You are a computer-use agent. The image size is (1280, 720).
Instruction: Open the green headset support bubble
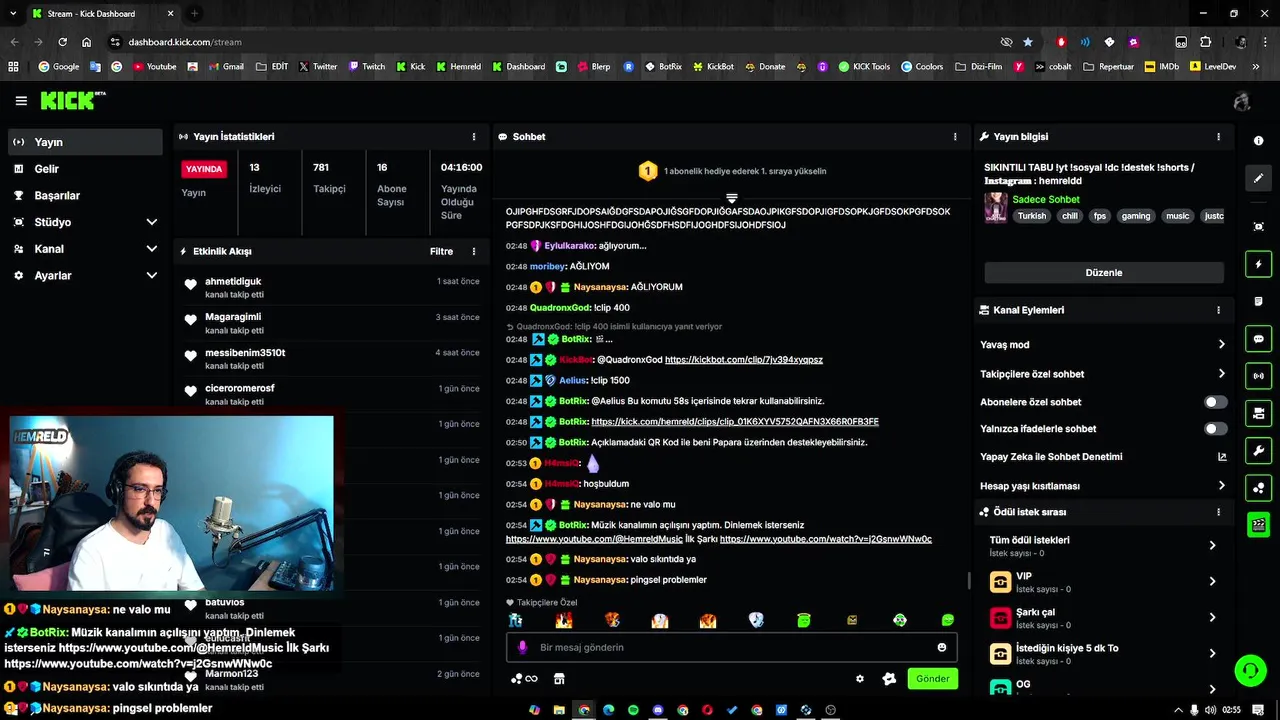click(1250, 670)
